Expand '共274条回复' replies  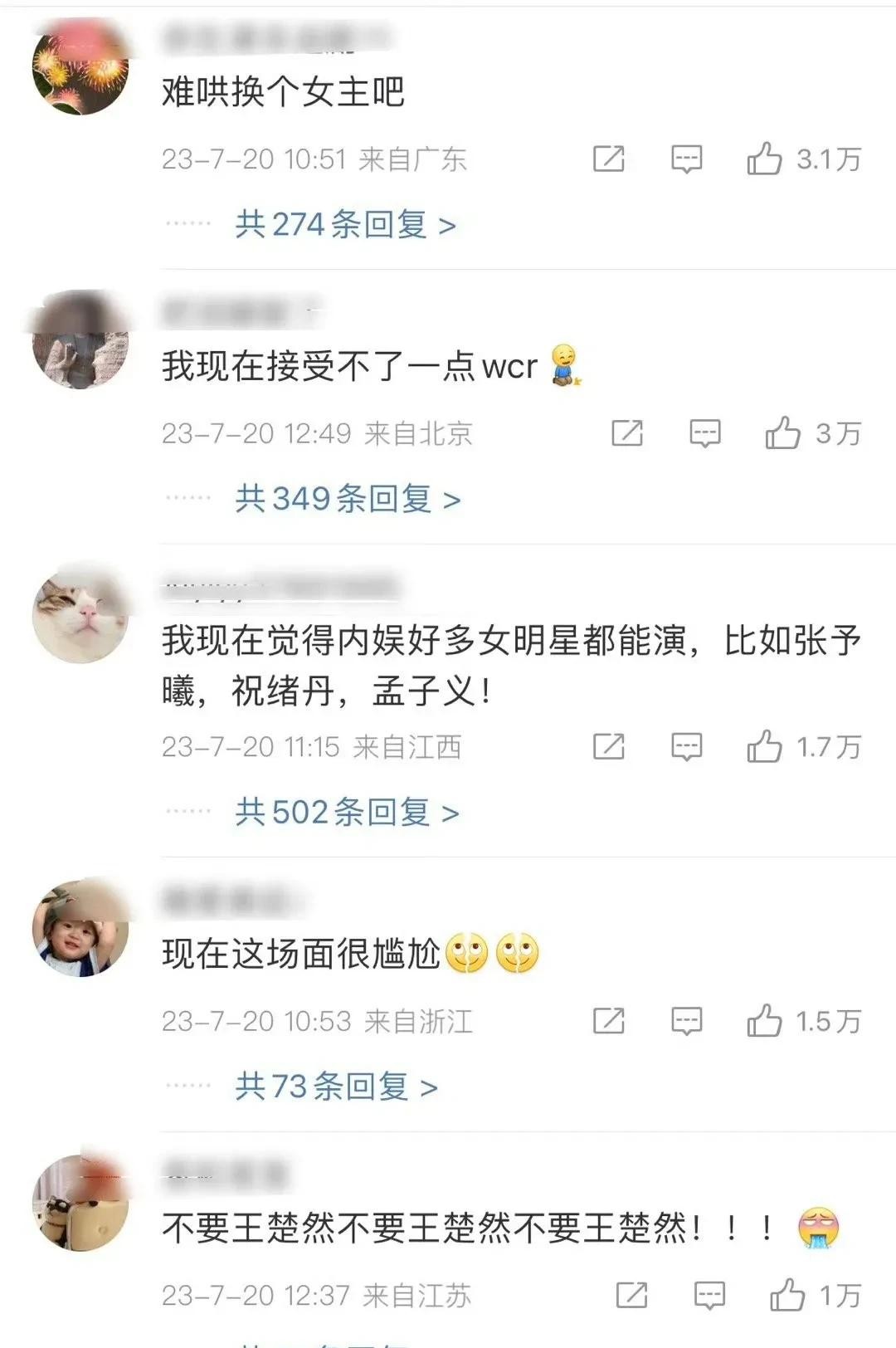346,224
